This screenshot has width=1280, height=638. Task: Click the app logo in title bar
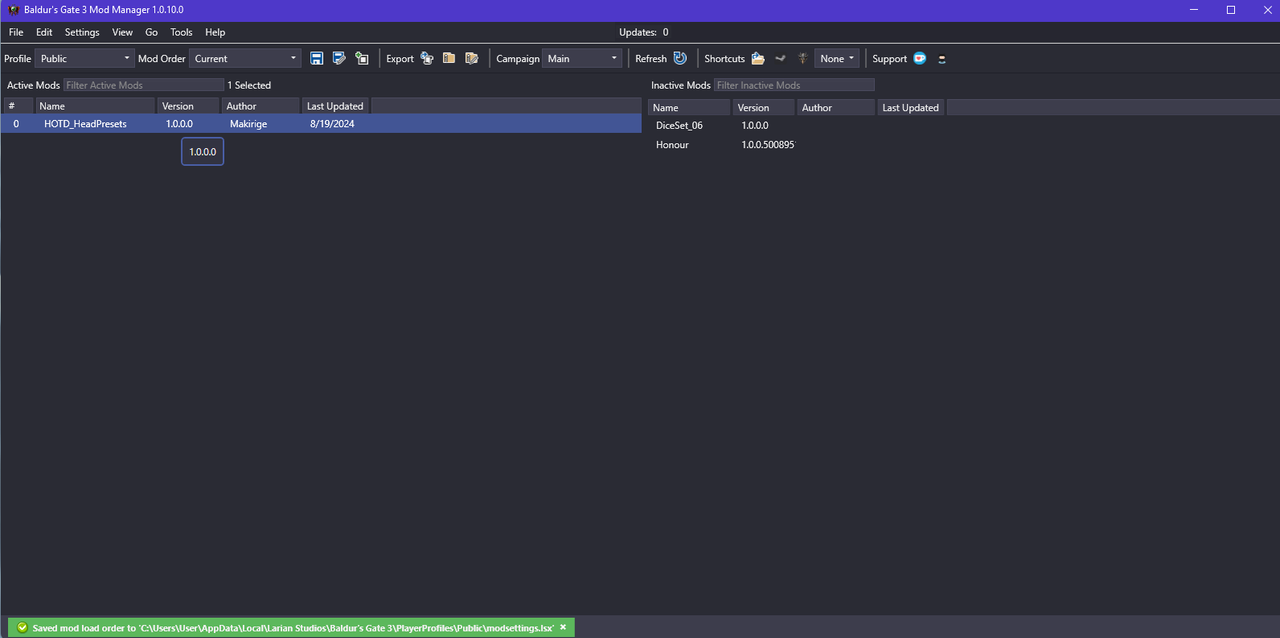(x=14, y=9)
